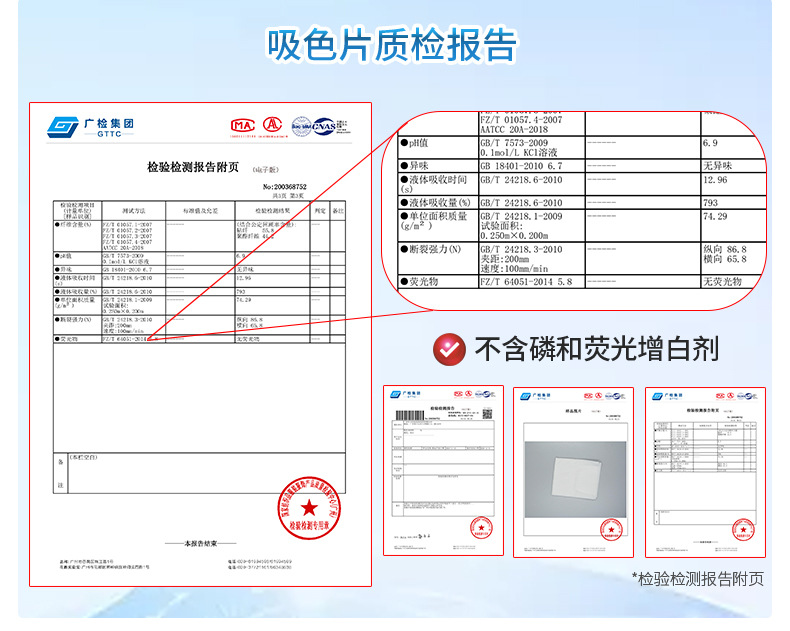
Task: Open the third thumbnail showing the results table
Action: click(705, 473)
